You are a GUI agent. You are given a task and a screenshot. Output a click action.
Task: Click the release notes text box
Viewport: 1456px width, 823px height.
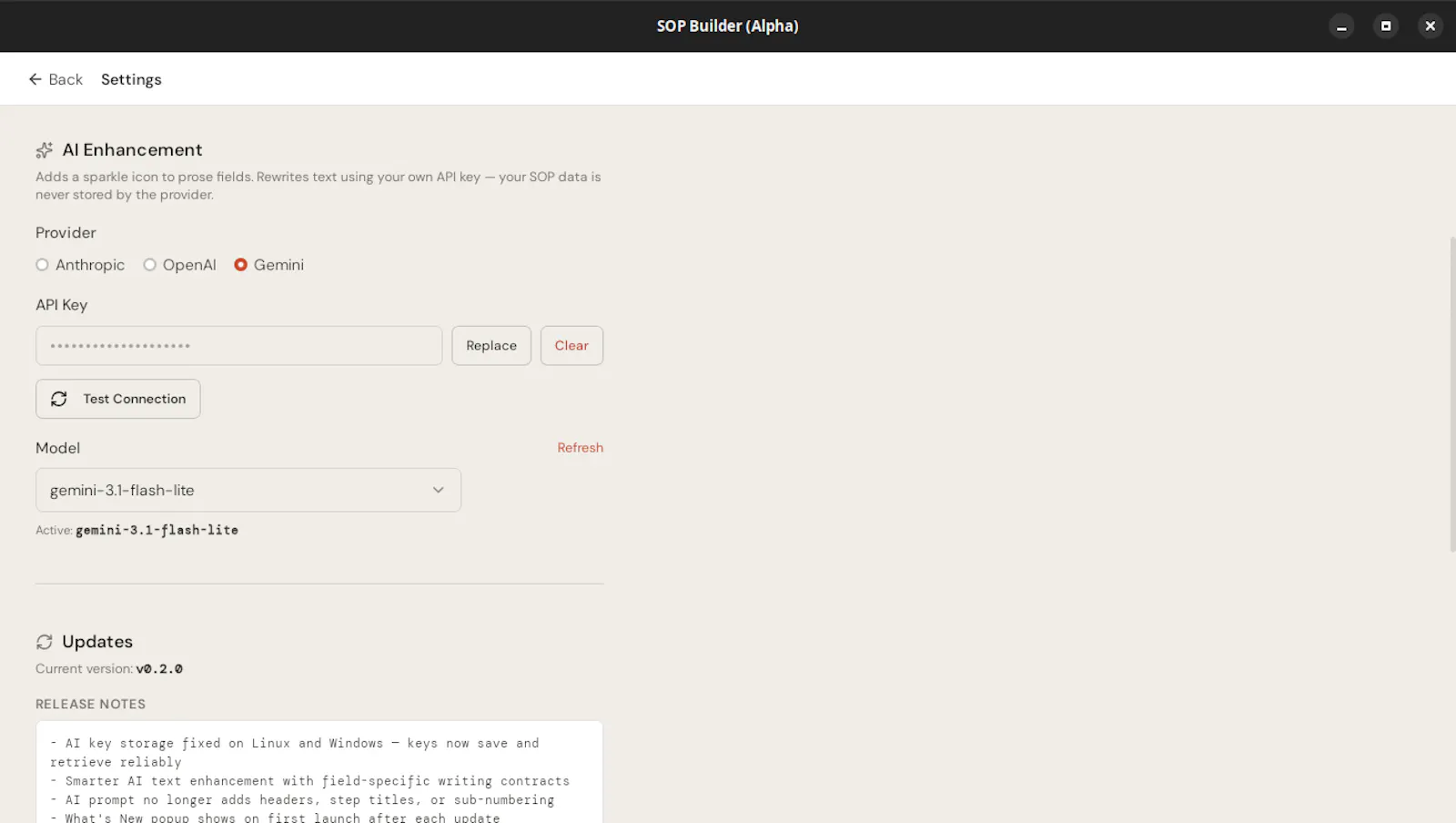[319, 772]
